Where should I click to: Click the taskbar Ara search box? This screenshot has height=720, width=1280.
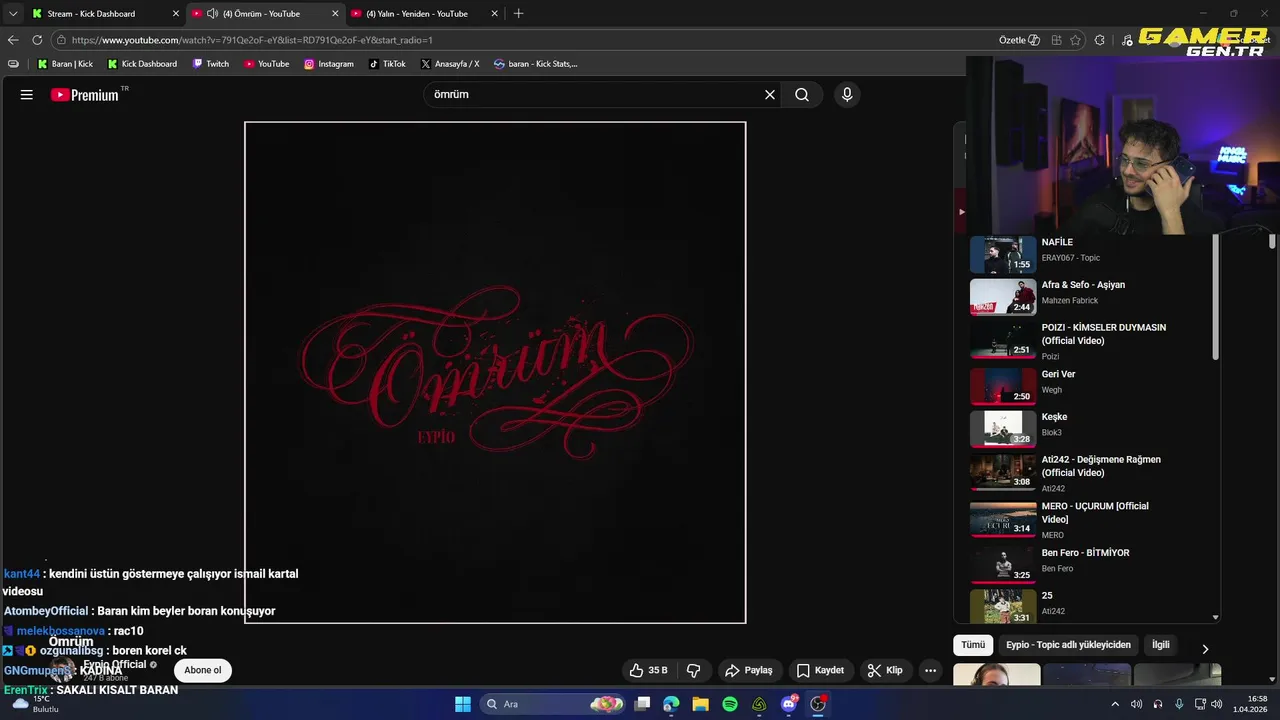pos(553,704)
